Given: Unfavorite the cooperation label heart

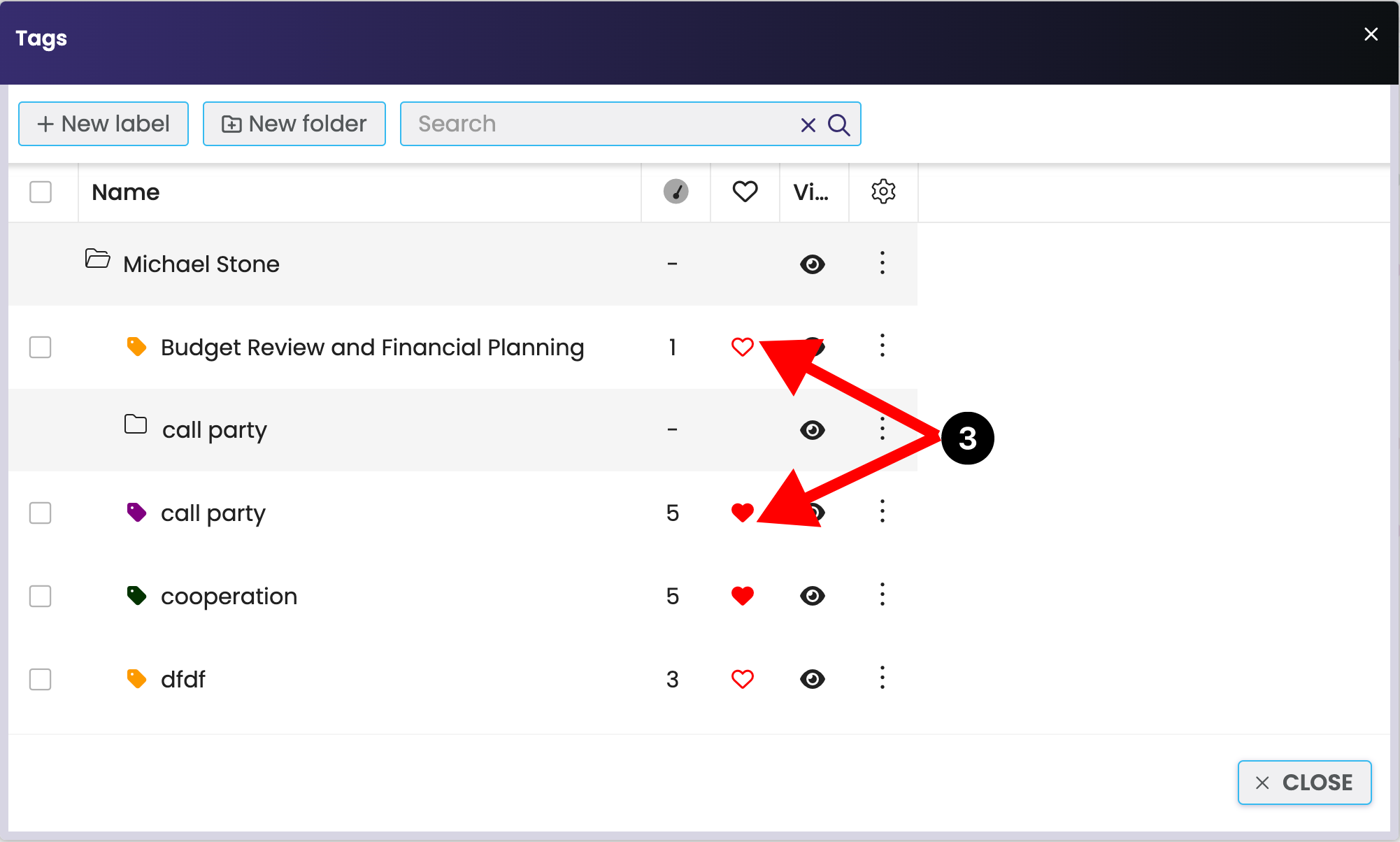Looking at the screenshot, I should 742,596.
